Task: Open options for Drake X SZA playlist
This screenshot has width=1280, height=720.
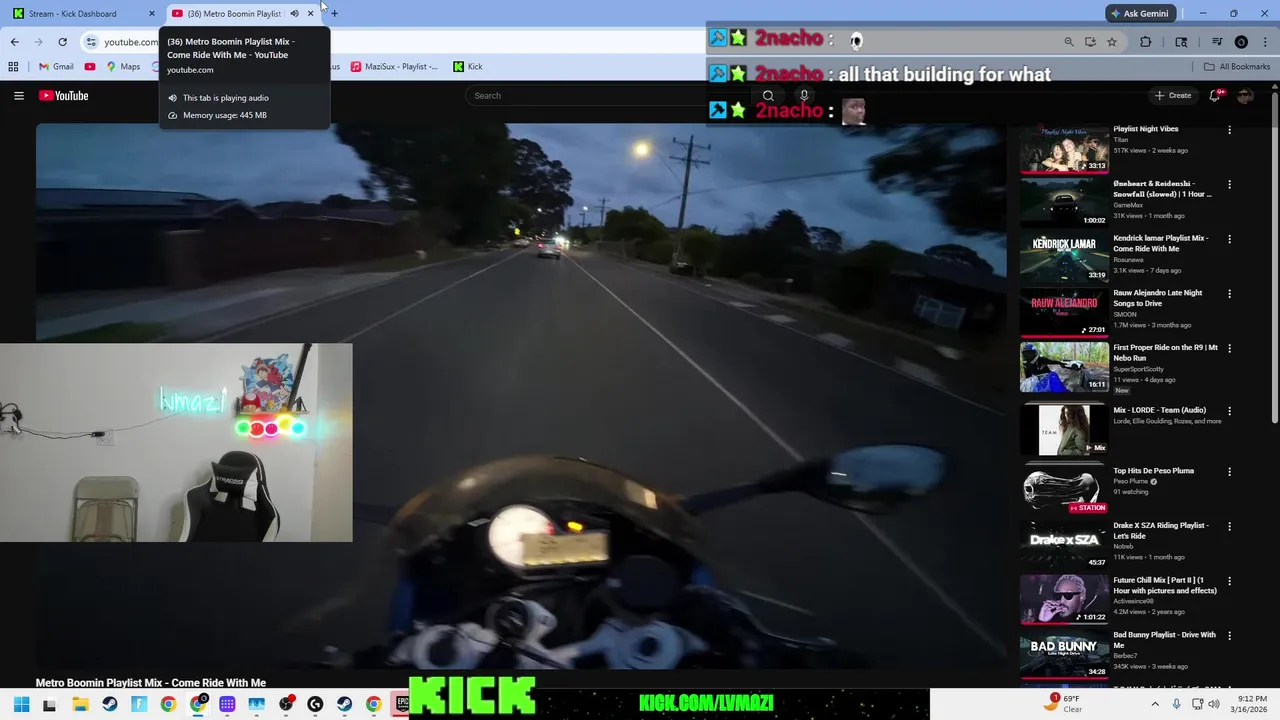Action: [1229, 527]
